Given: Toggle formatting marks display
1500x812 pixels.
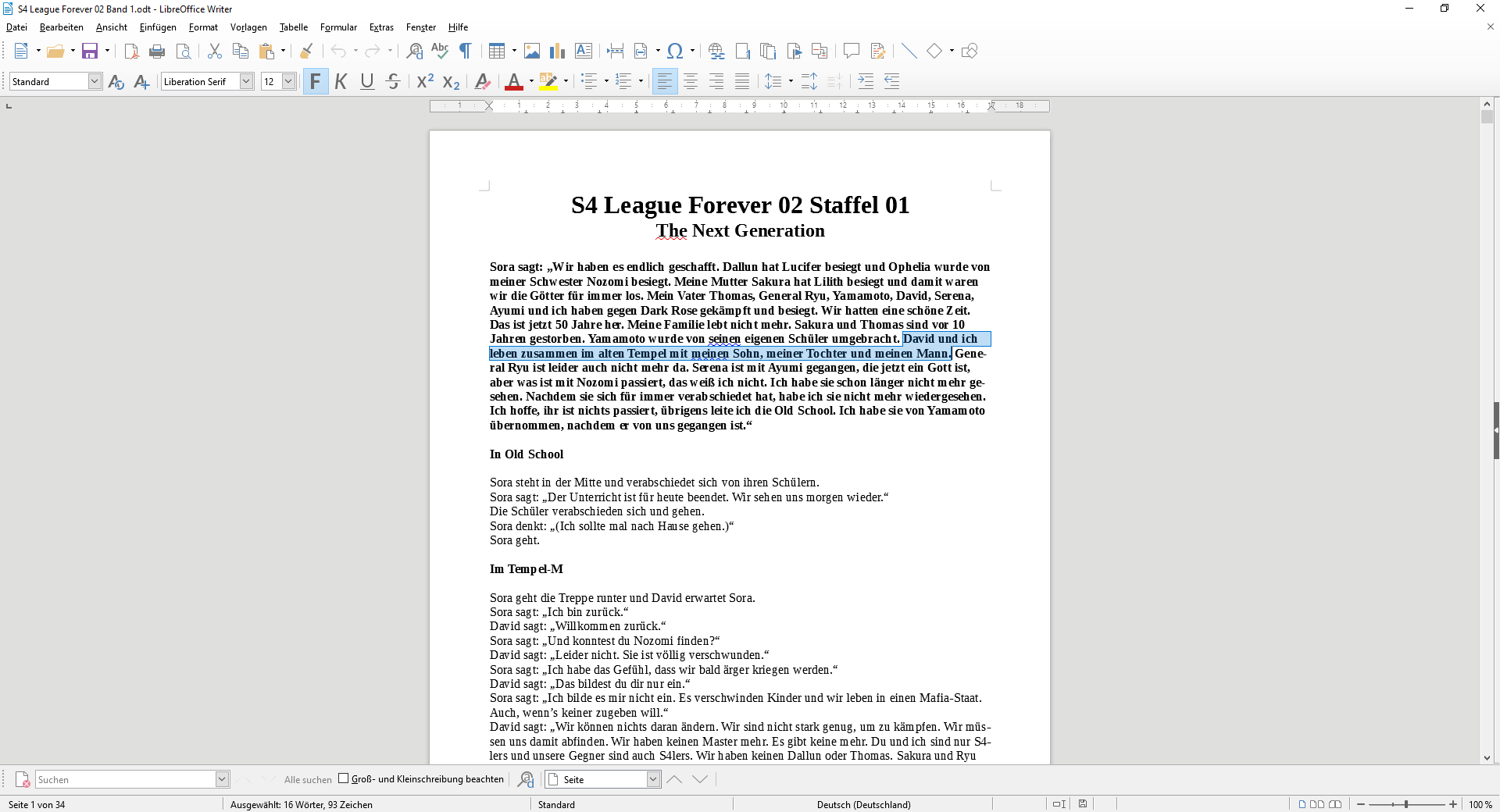Looking at the screenshot, I should (465, 52).
